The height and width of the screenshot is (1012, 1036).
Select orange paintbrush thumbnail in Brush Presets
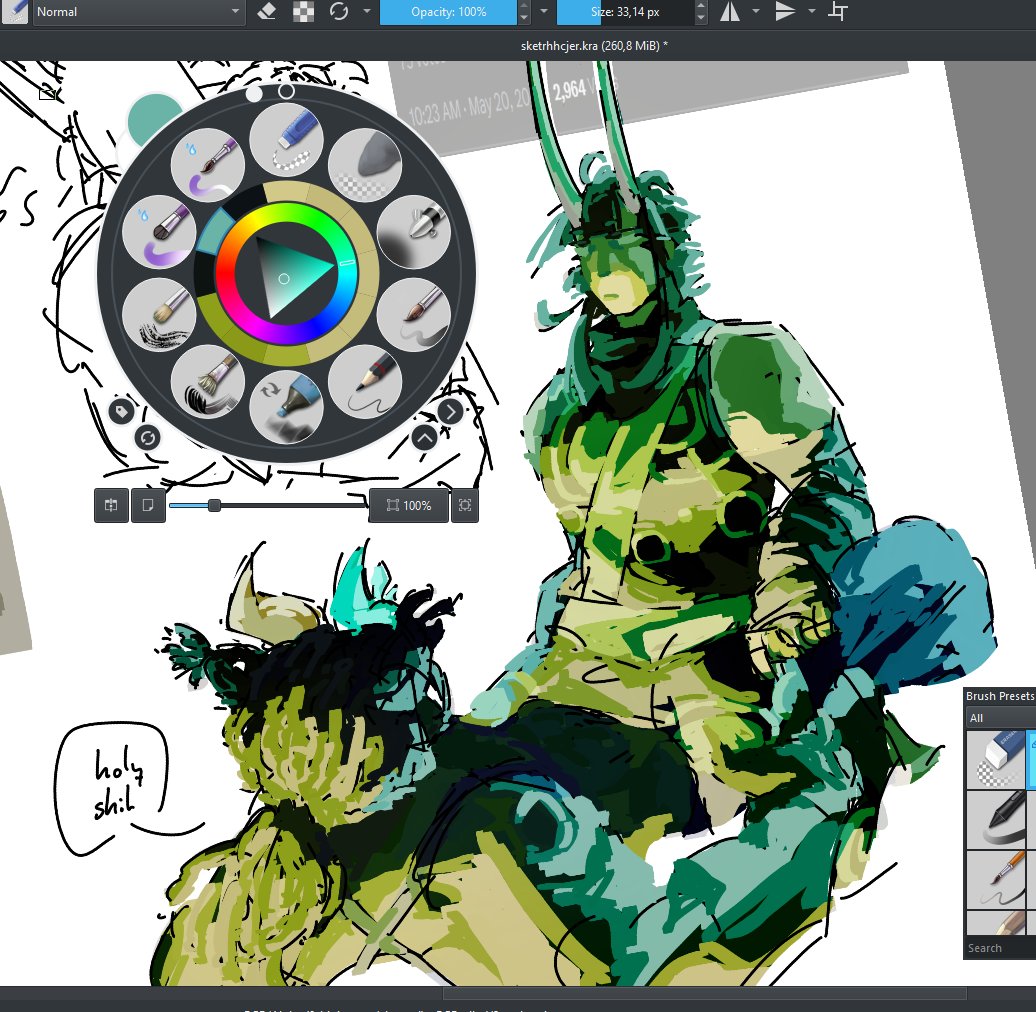point(996,879)
